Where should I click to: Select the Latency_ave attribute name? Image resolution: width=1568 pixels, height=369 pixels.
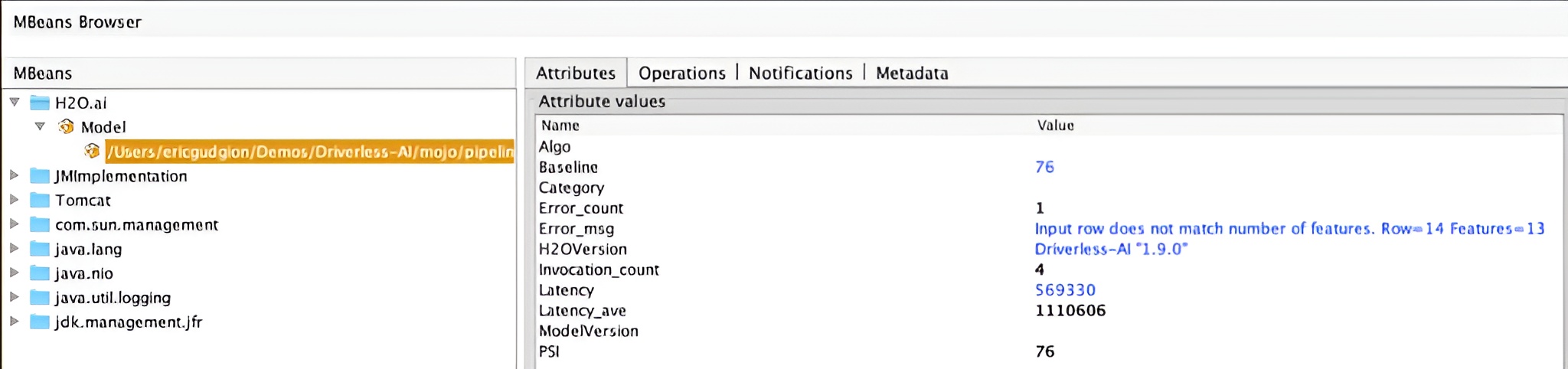582,311
